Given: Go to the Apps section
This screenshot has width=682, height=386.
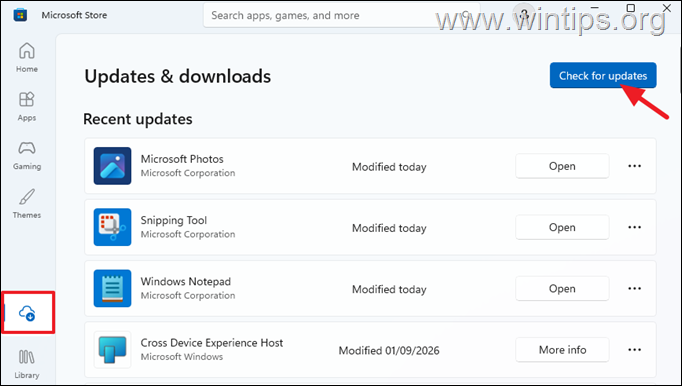Looking at the screenshot, I should click(x=27, y=106).
